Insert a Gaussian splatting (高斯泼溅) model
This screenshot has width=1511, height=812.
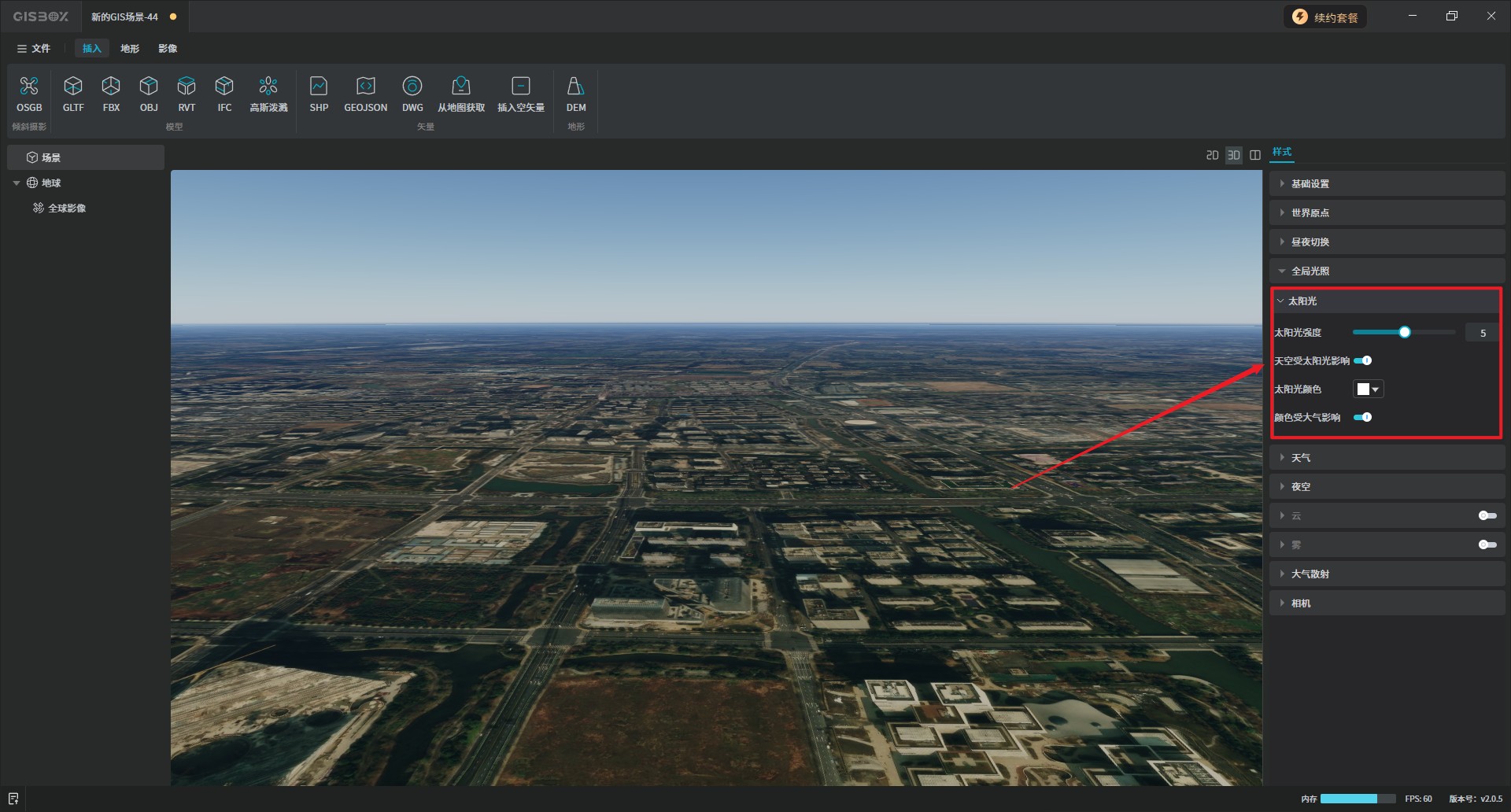(x=268, y=87)
